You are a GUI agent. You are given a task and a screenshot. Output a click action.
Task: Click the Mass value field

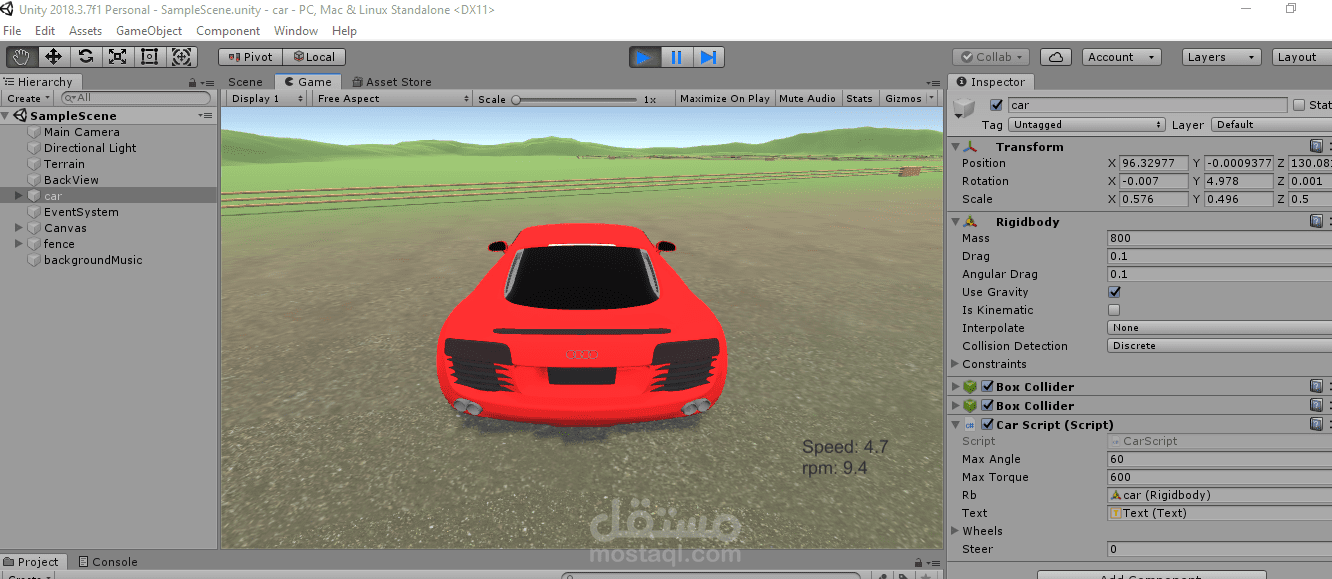[1219, 238]
